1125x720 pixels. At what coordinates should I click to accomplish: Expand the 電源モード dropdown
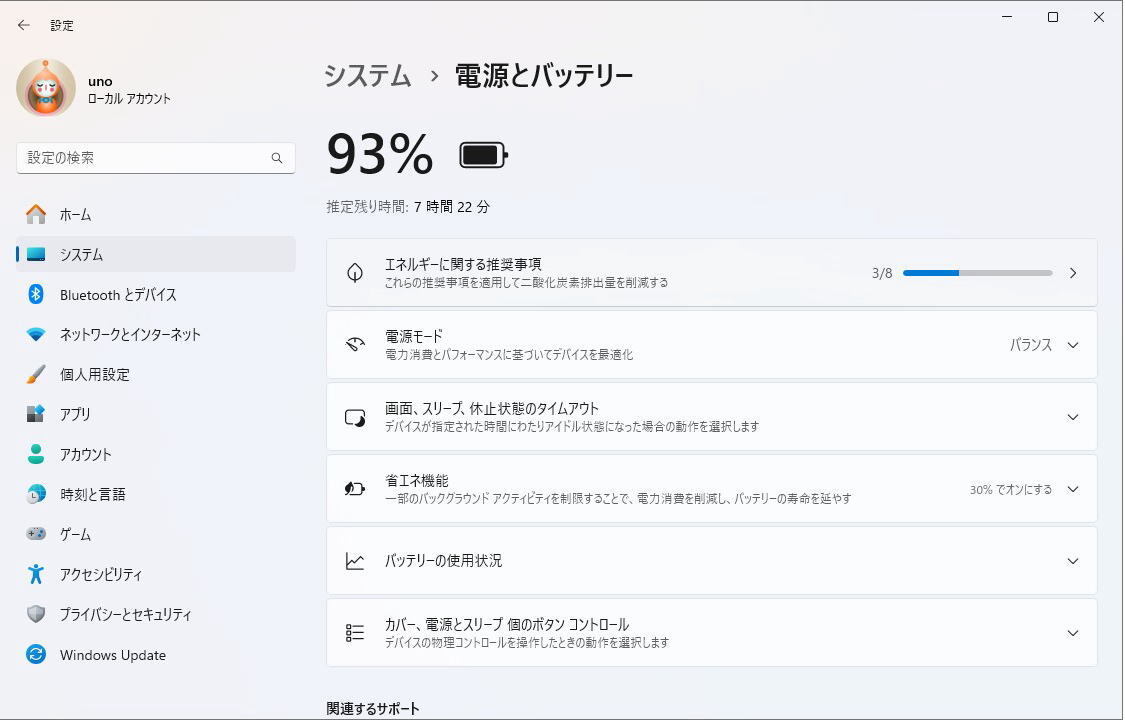pyautogui.click(x=1072, y=344)
